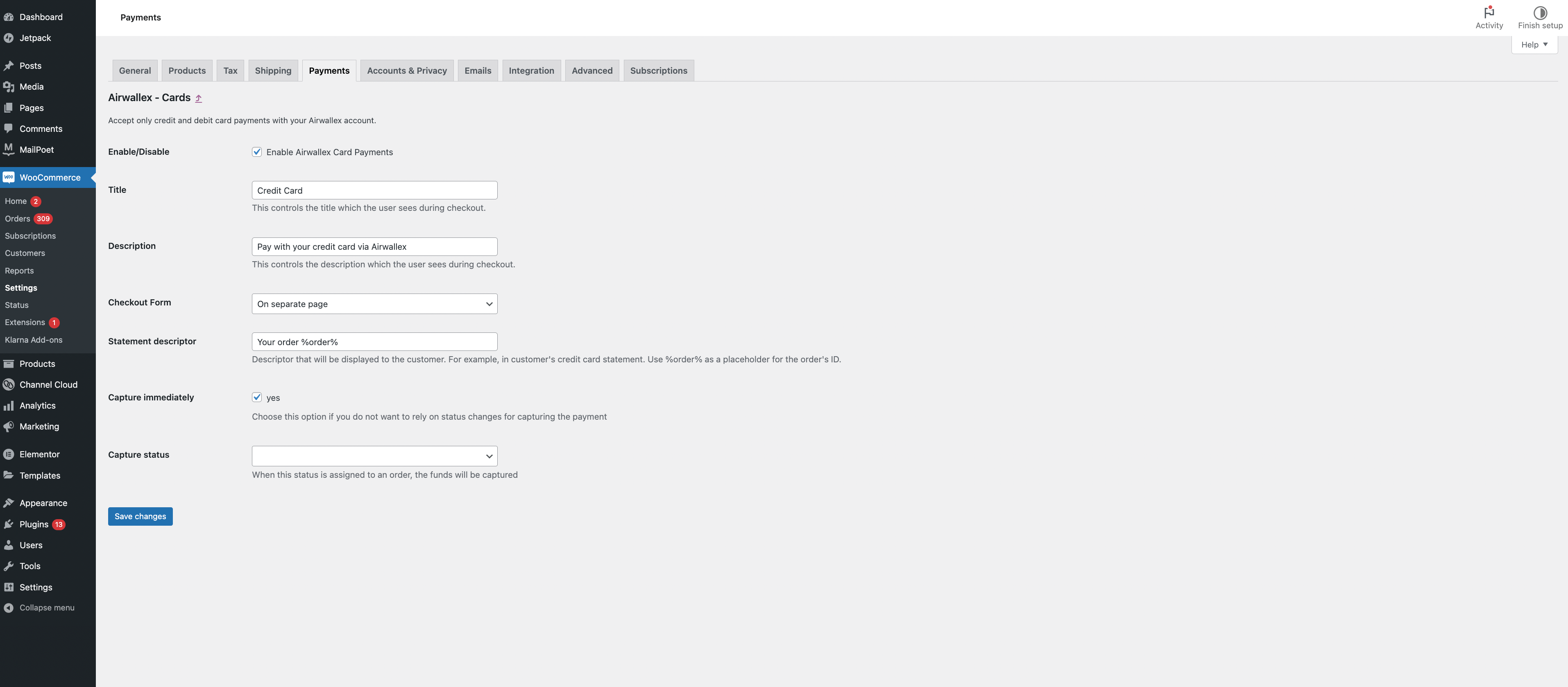Open the Jetpack sidebar icon

coord(9,38)
